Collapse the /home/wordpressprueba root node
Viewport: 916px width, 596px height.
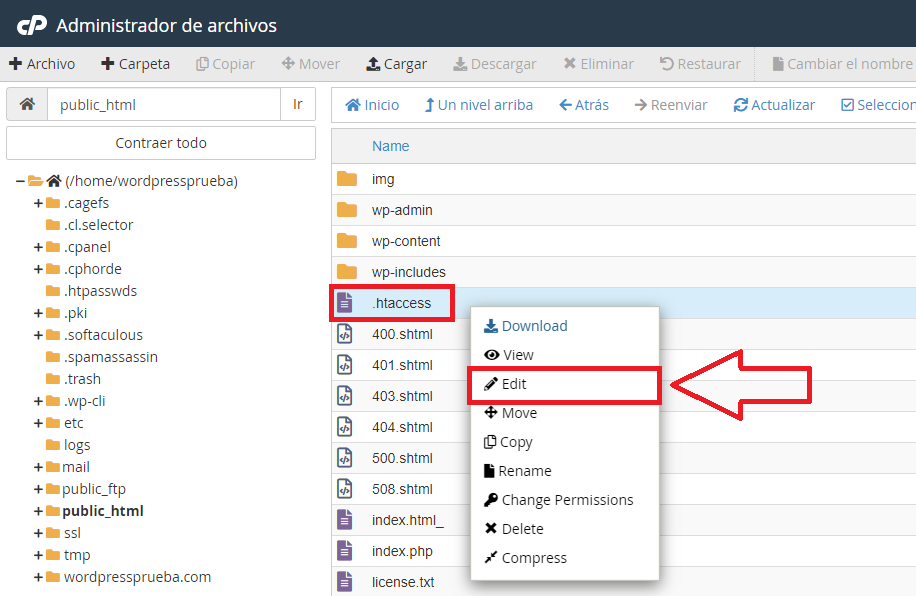(x=20, y=181)
